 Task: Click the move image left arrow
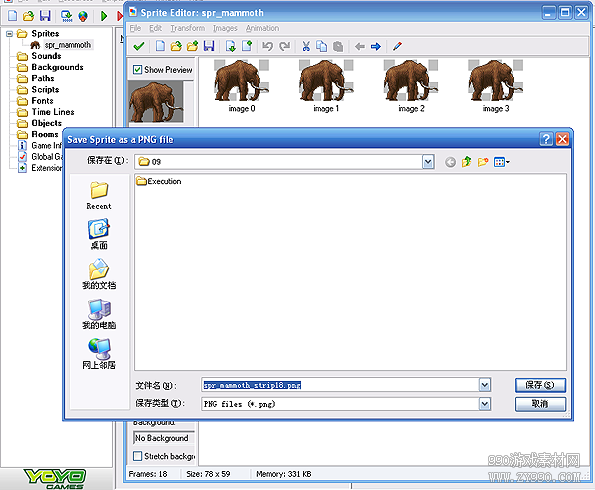click(x=360, y=47)
